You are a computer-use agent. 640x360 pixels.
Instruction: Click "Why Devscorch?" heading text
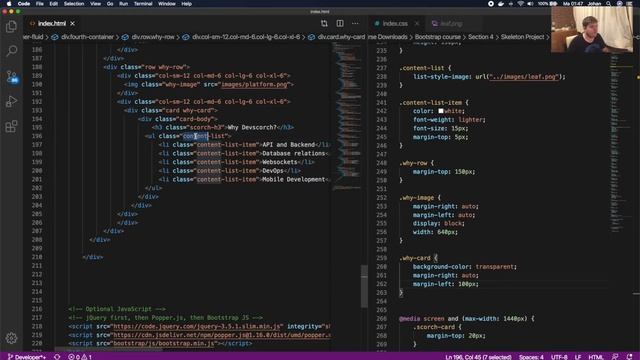pos(252,128)
